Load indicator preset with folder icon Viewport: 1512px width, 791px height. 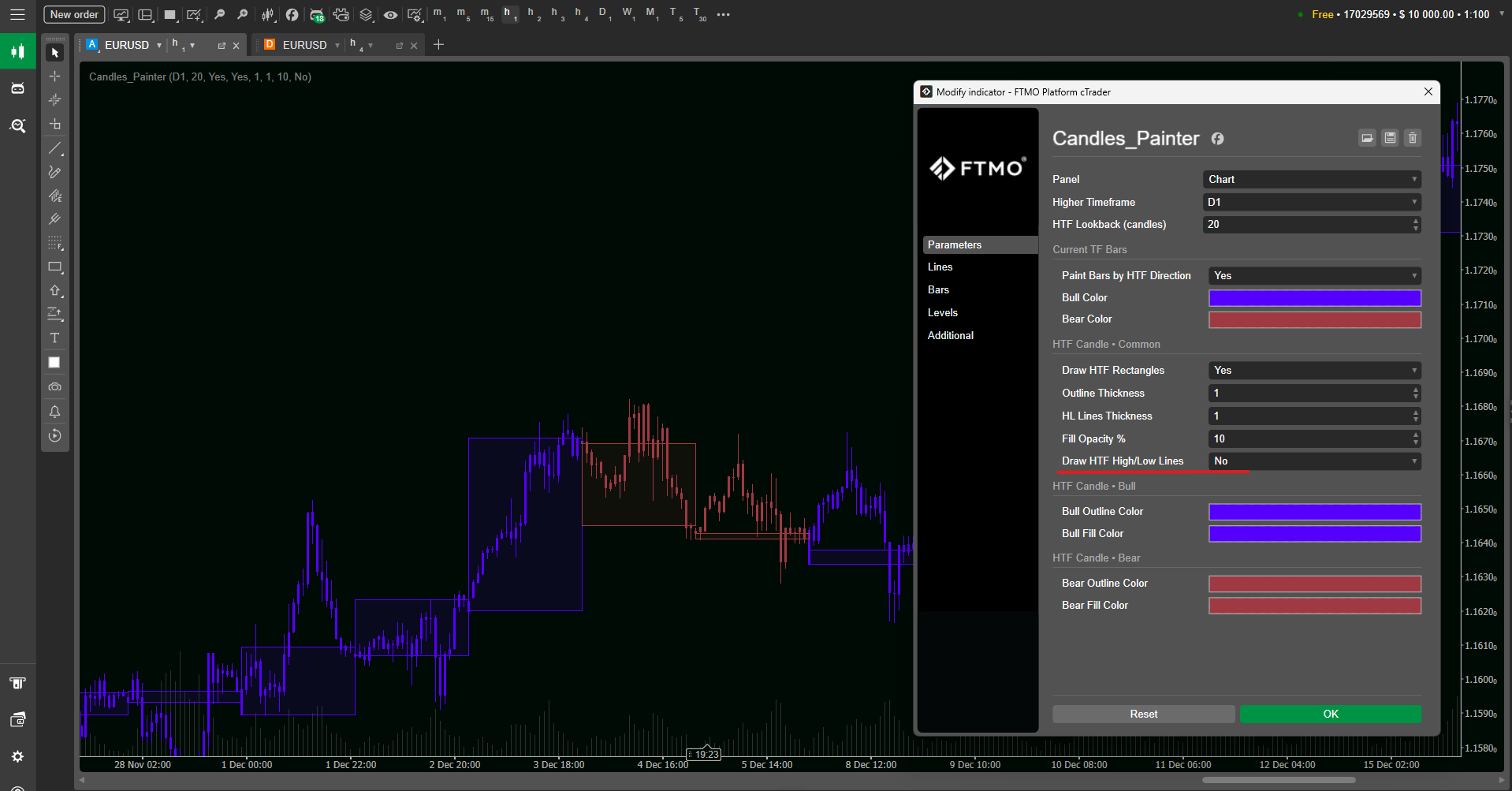[x=1367, y=138]
